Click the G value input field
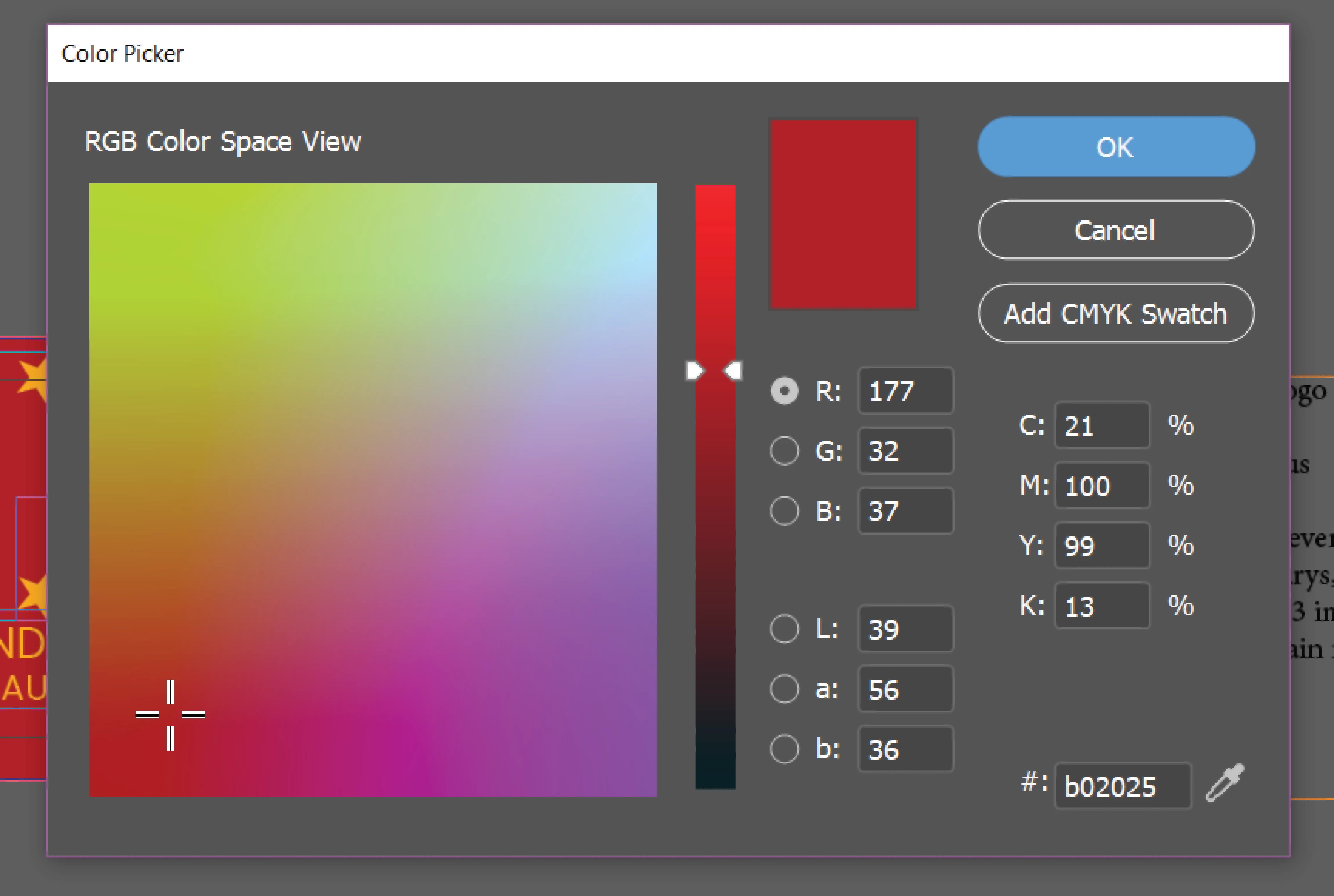Viewport: 1334px width, 896px height. pos(905,451)
